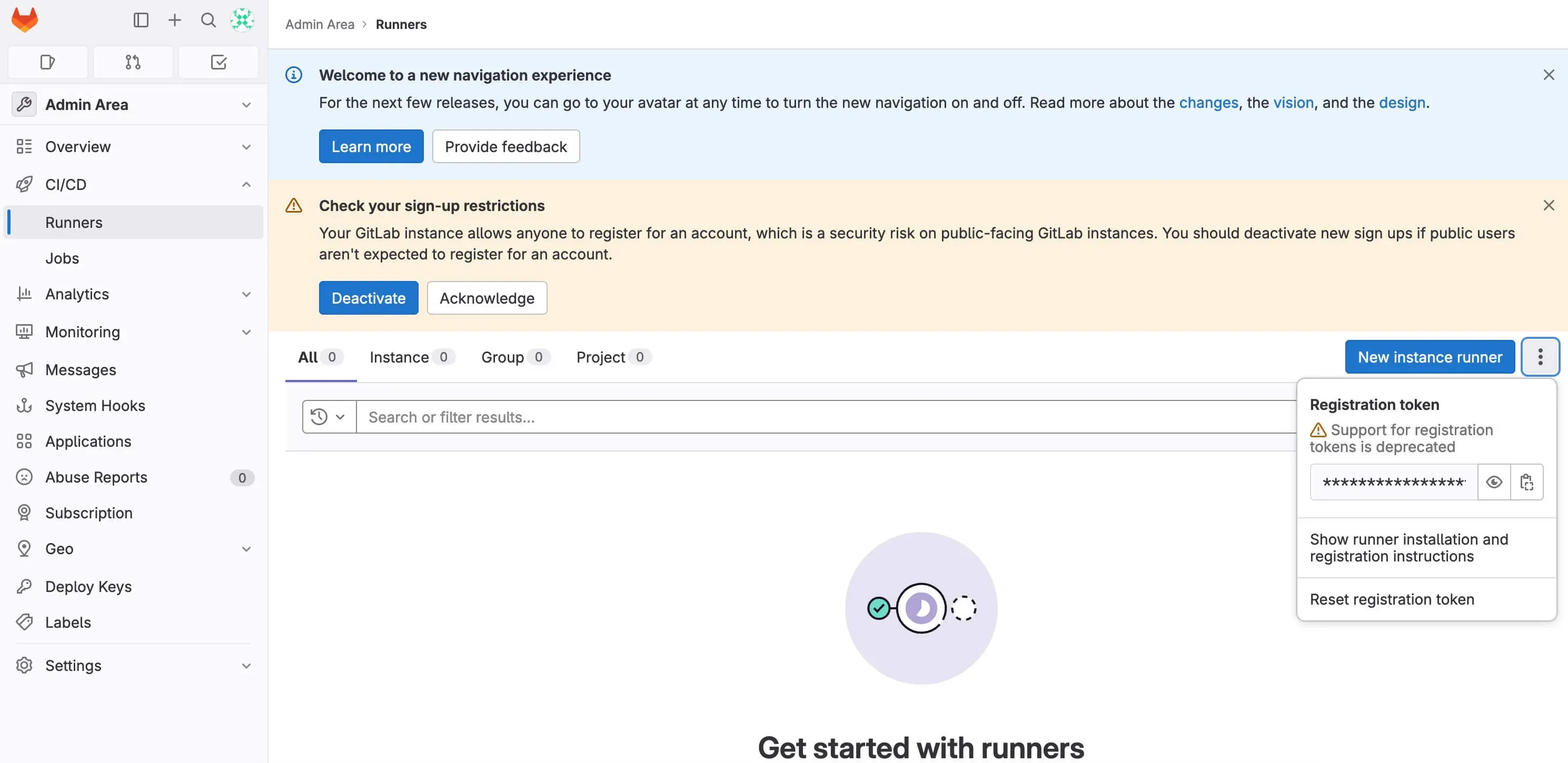Click the Abuse Reports count badge

[x=242, y=478]
